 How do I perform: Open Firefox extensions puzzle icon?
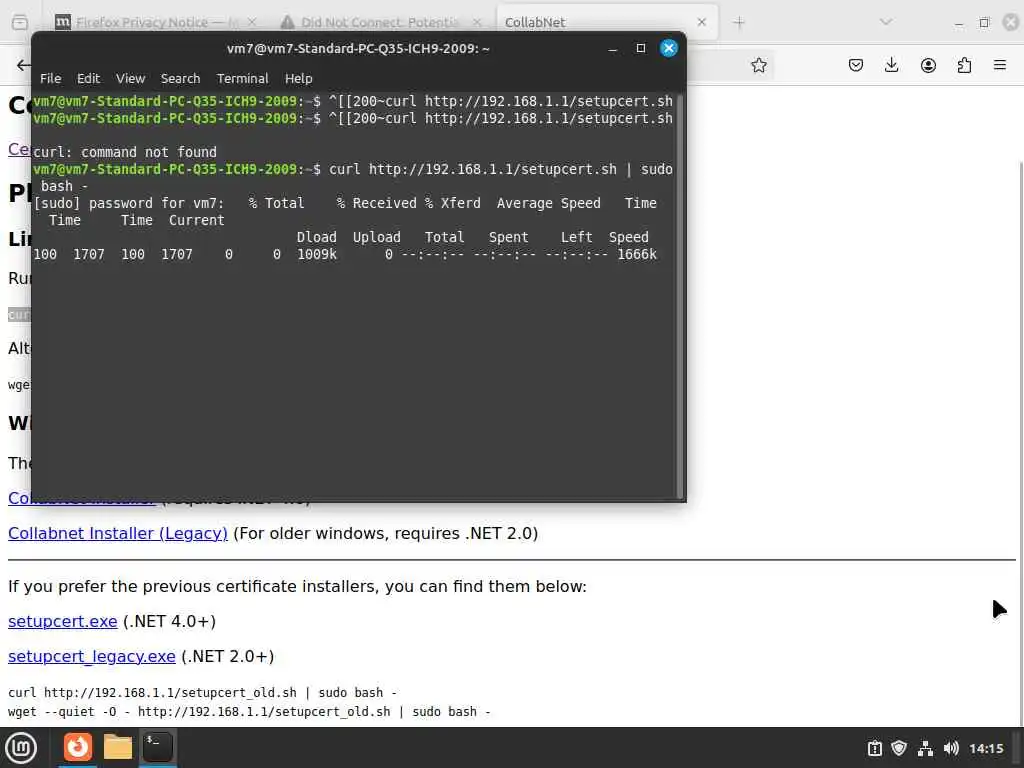(x=964, y=65)
